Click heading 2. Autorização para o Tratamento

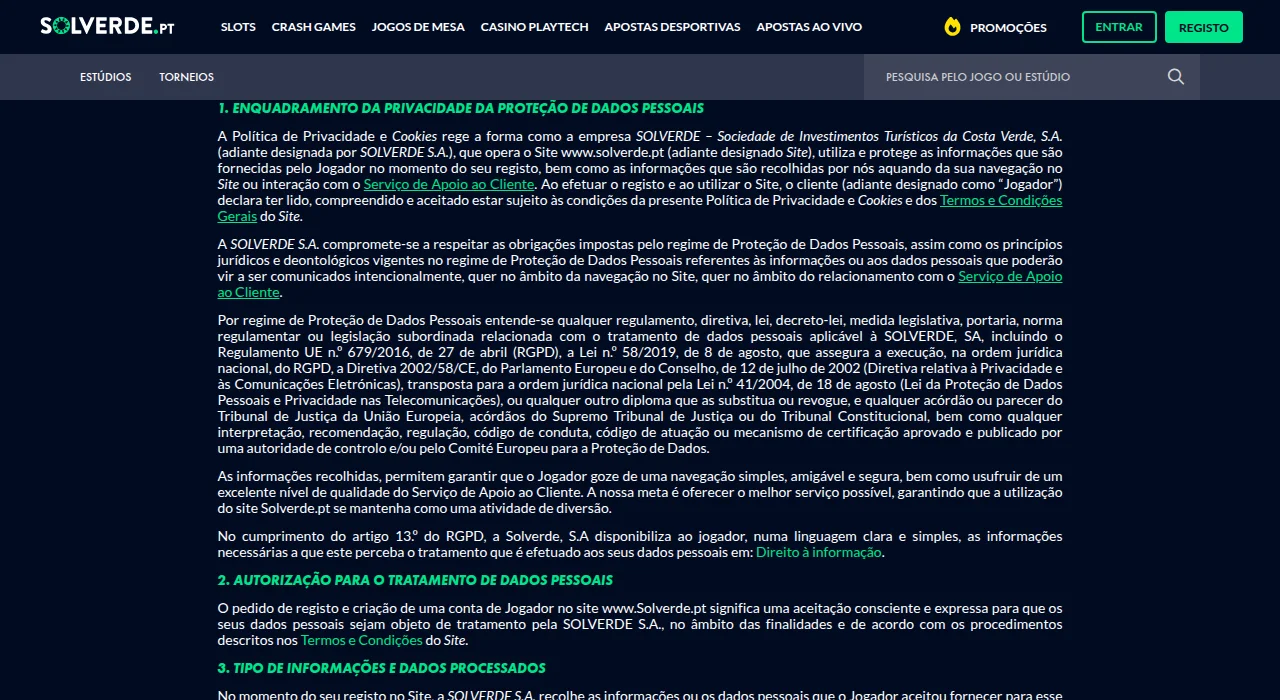pos(415,580)
